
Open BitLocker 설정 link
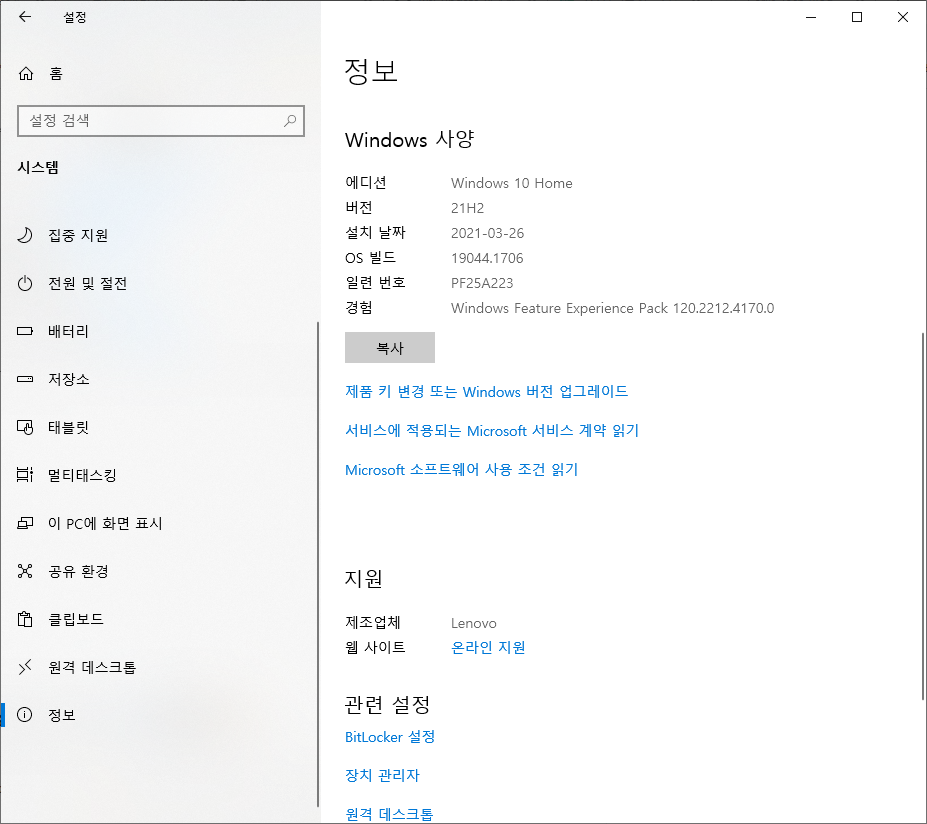click(390, 737)
